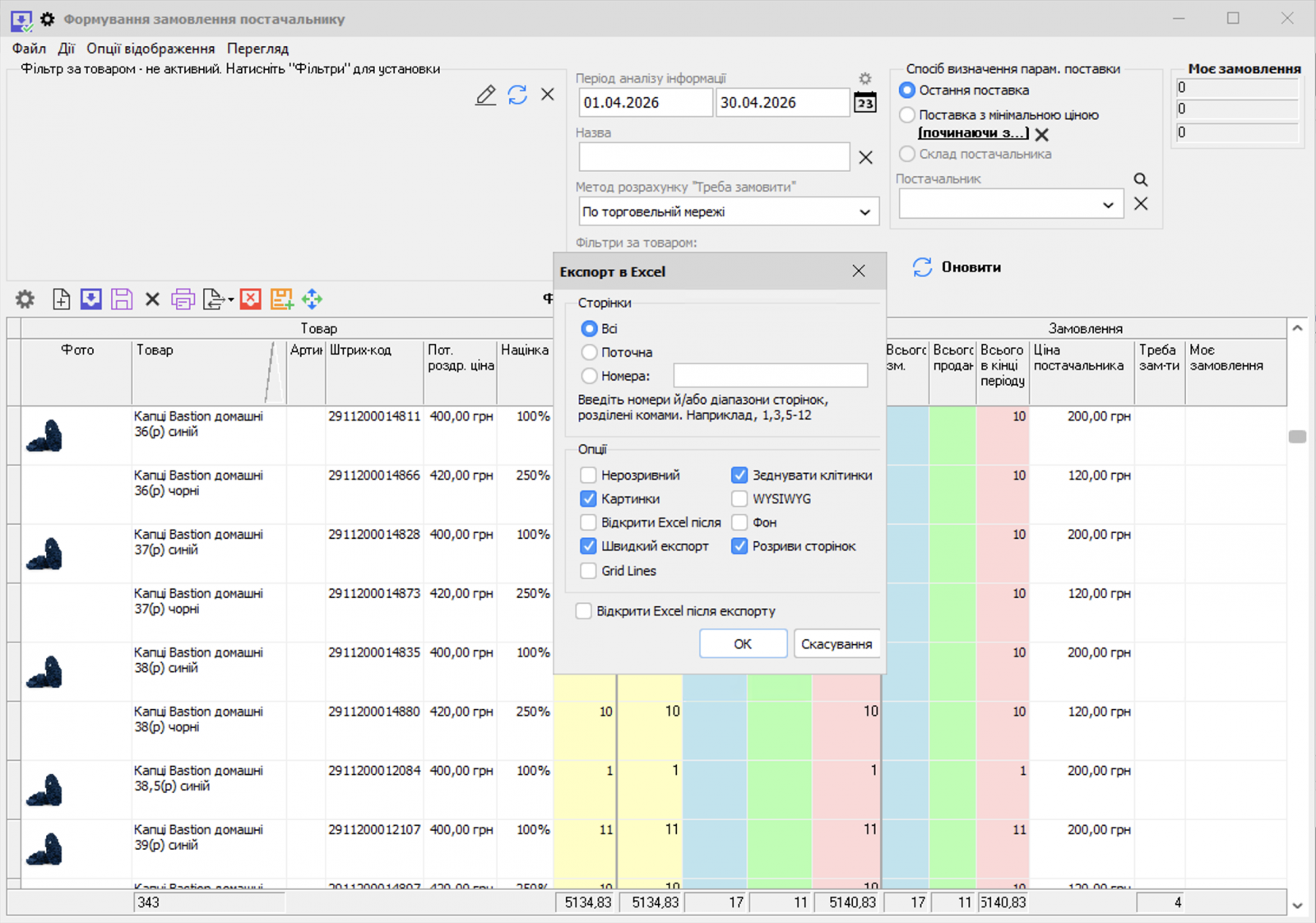
Task: Enable the Grid Lines checkbox
Action: coord(589,571)
